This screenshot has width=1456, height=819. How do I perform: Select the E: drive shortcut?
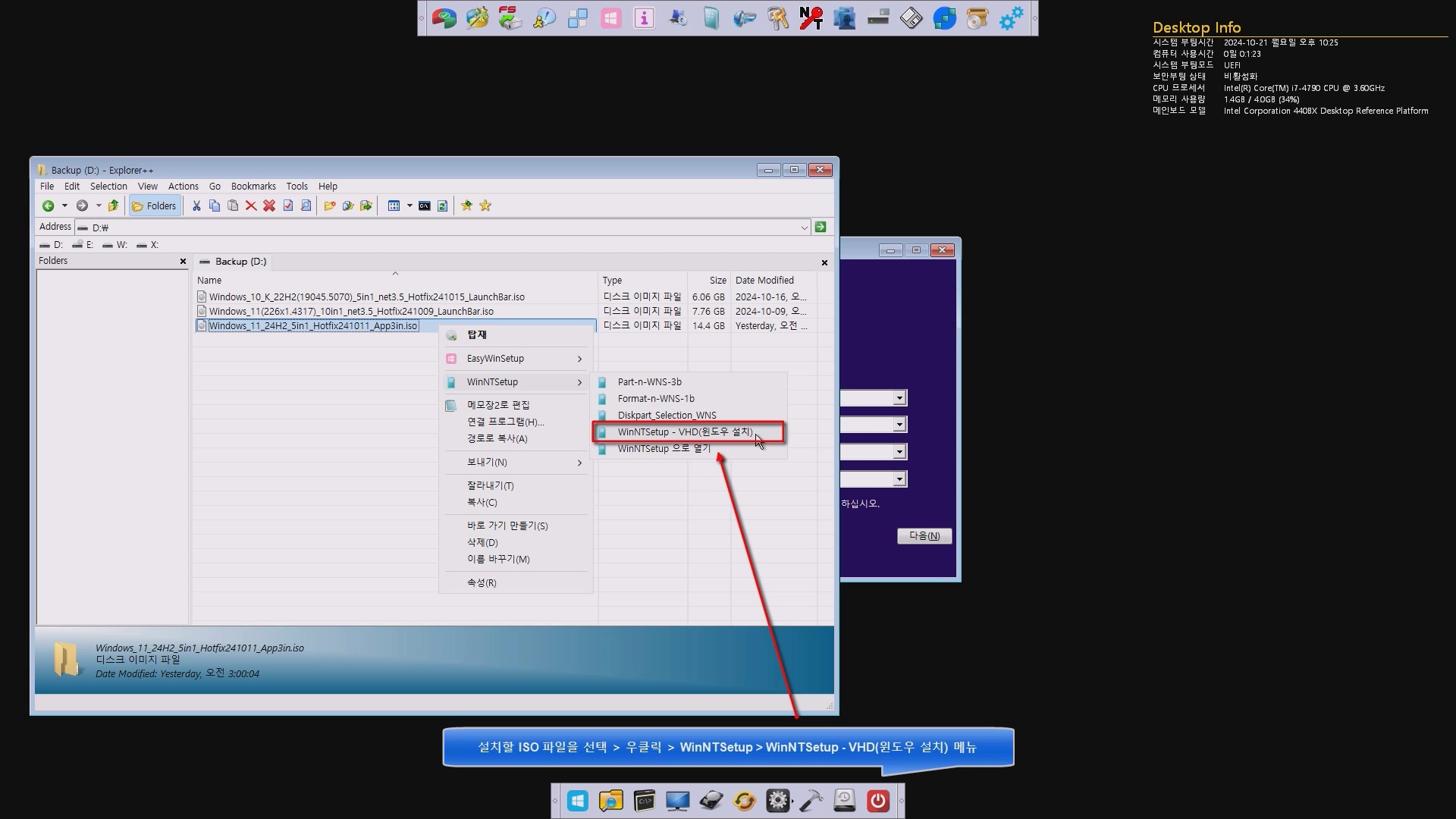[83, 245]
